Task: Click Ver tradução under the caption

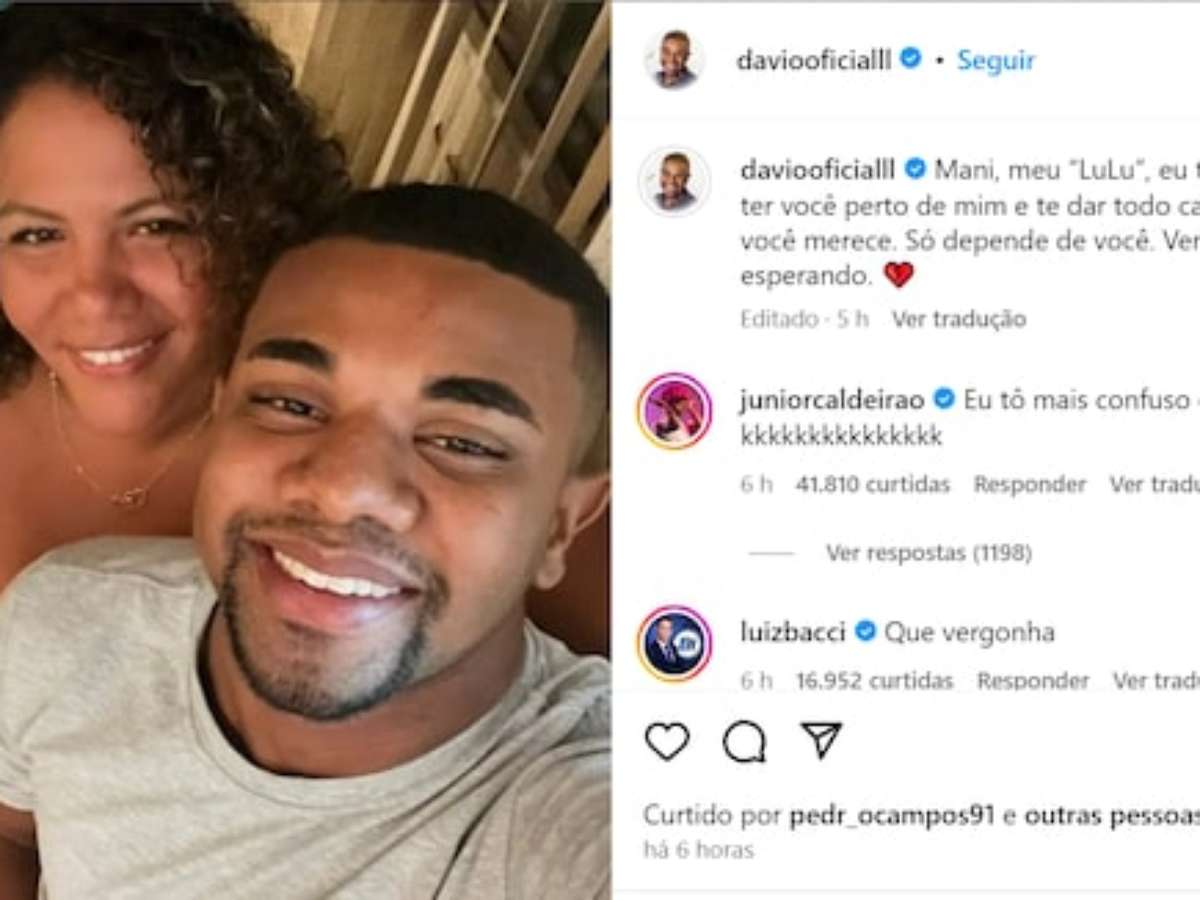Action: [x=959, y=319]
